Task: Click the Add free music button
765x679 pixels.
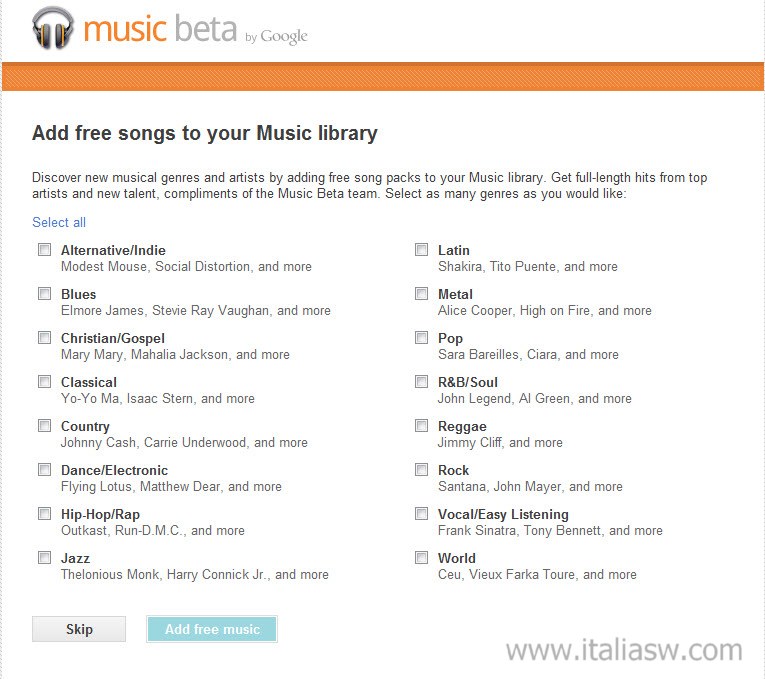Action: tap(212, 629)
